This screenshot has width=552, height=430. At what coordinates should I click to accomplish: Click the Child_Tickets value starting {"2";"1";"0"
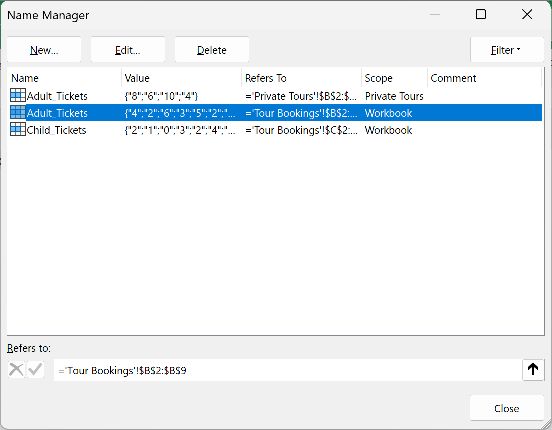click(180, 130)
